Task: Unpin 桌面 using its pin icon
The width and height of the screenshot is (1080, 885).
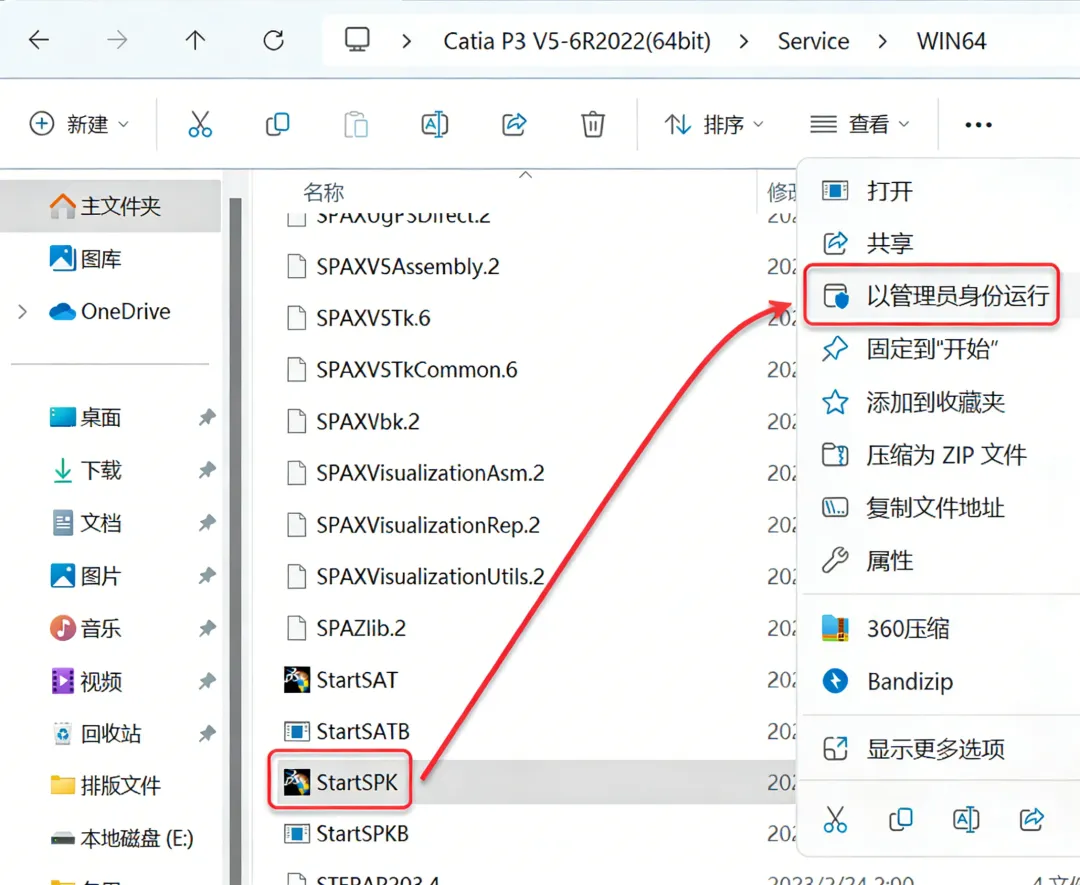Action: [207, 417]
